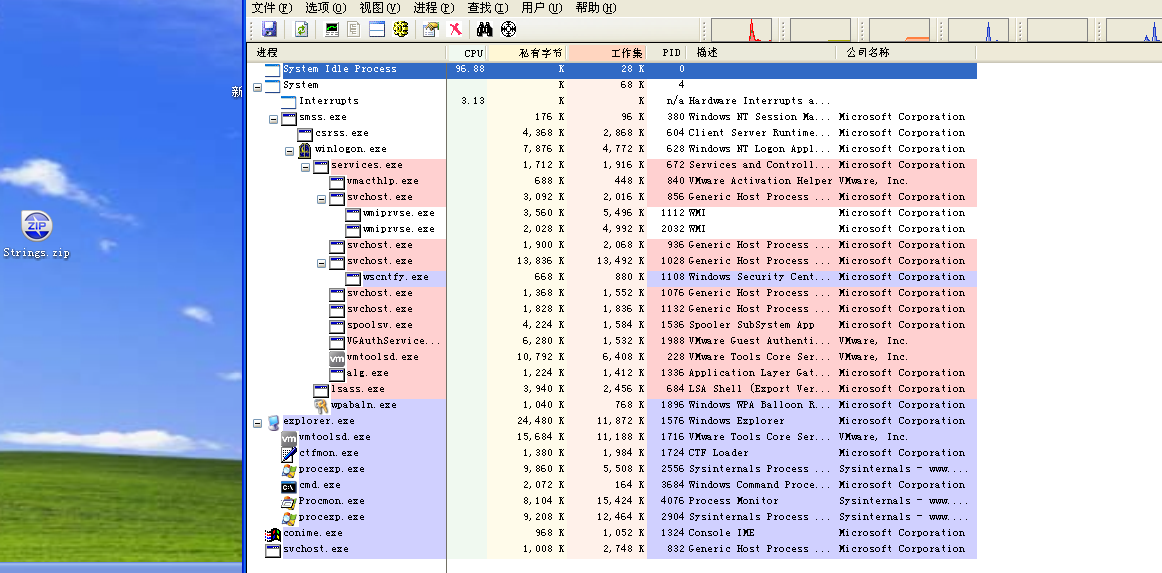Sort by the 私有字节 column header
This screenshot has height=573, width=1162.
[528, 53]
